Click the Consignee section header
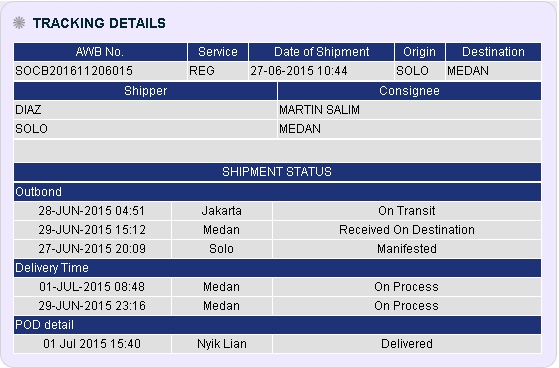 [409, 91]
